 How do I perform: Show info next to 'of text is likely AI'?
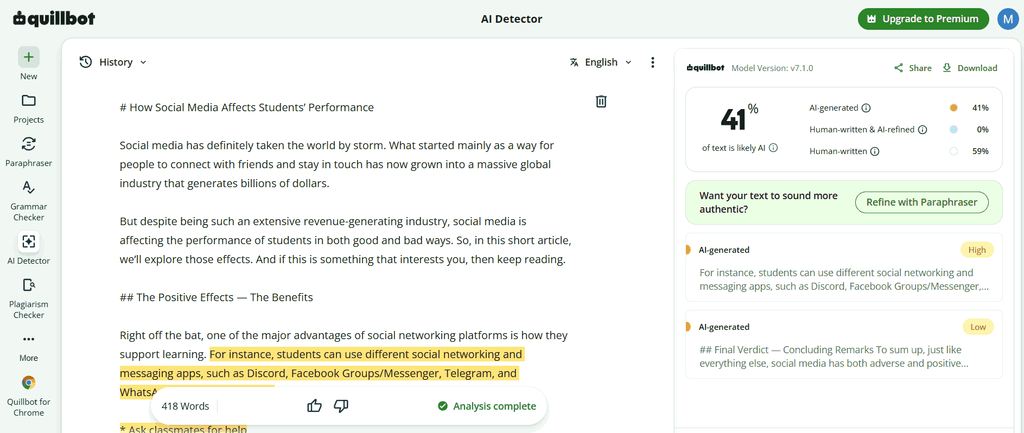(773, 148)
